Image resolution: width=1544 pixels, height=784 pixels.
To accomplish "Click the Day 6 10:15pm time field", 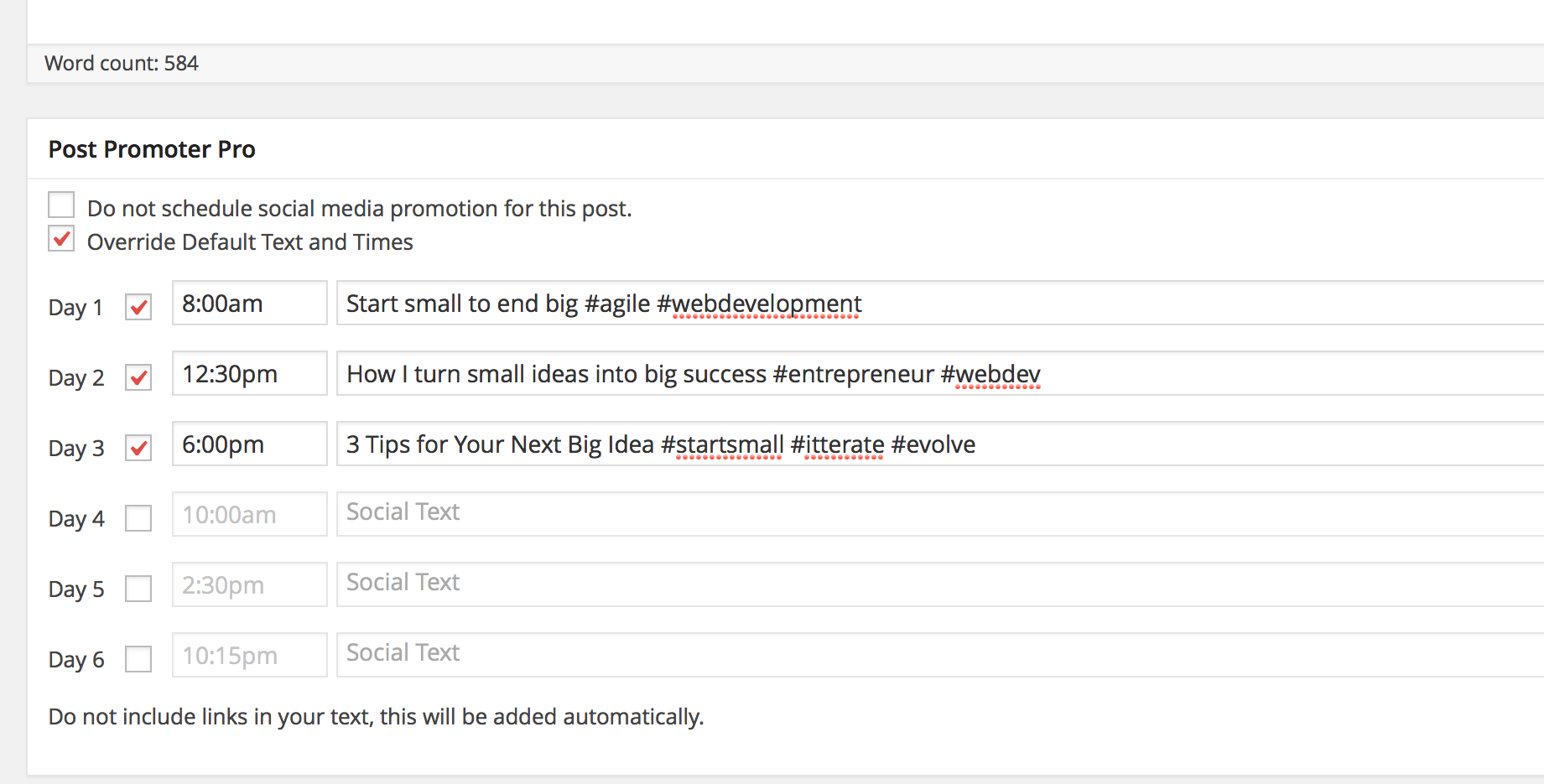I will pos(250,656).
